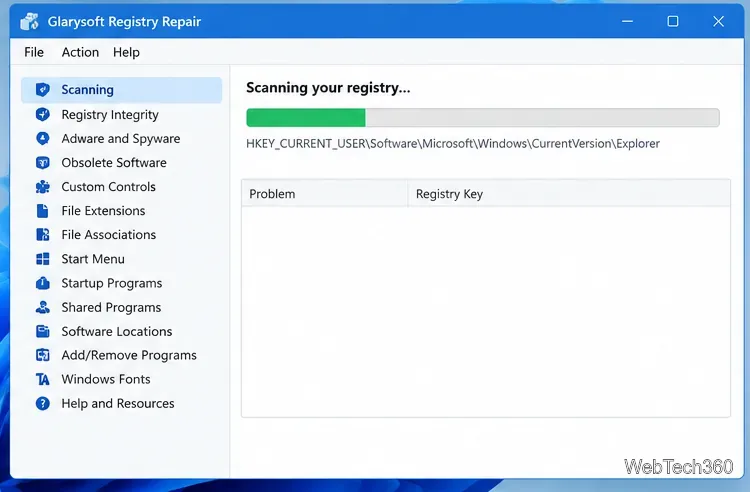Image resolution: width=750 pixels, height=492 pixels.
Task: Select File Associations category label
Action: coord(109,235)
